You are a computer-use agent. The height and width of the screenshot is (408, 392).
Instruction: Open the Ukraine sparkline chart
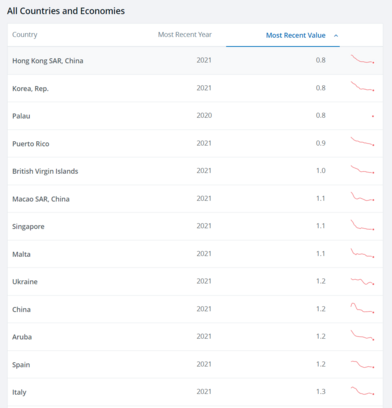[362, 281]
